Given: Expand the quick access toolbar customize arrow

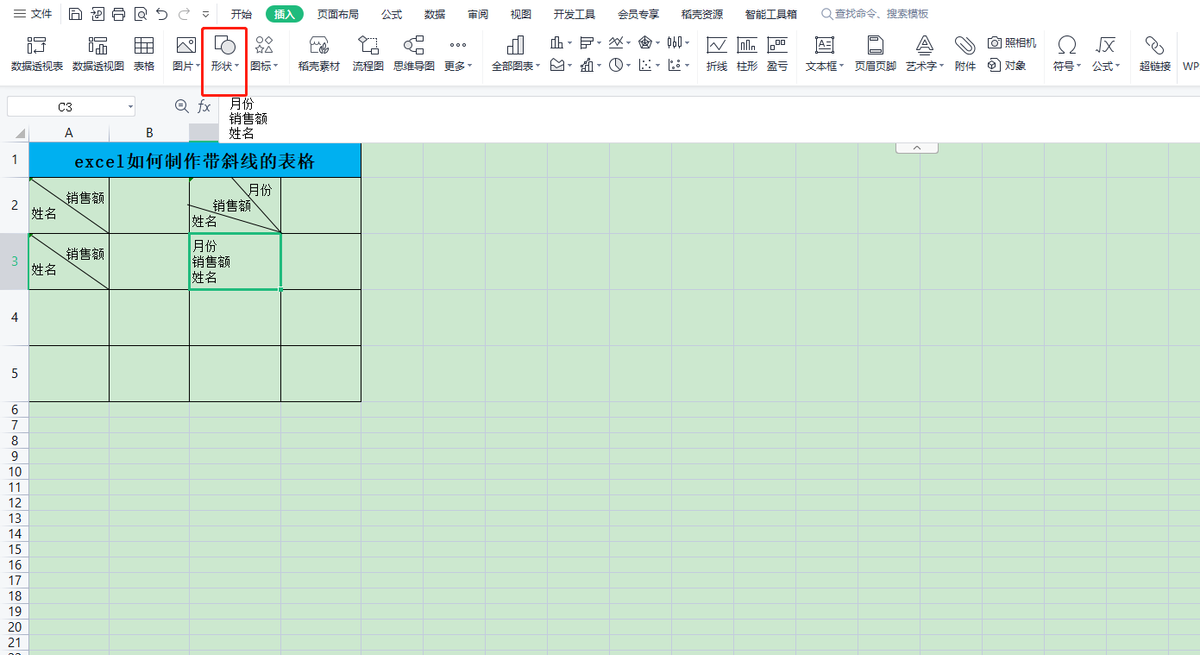Looking at the screenshot, I should click(x=206, y=14).
